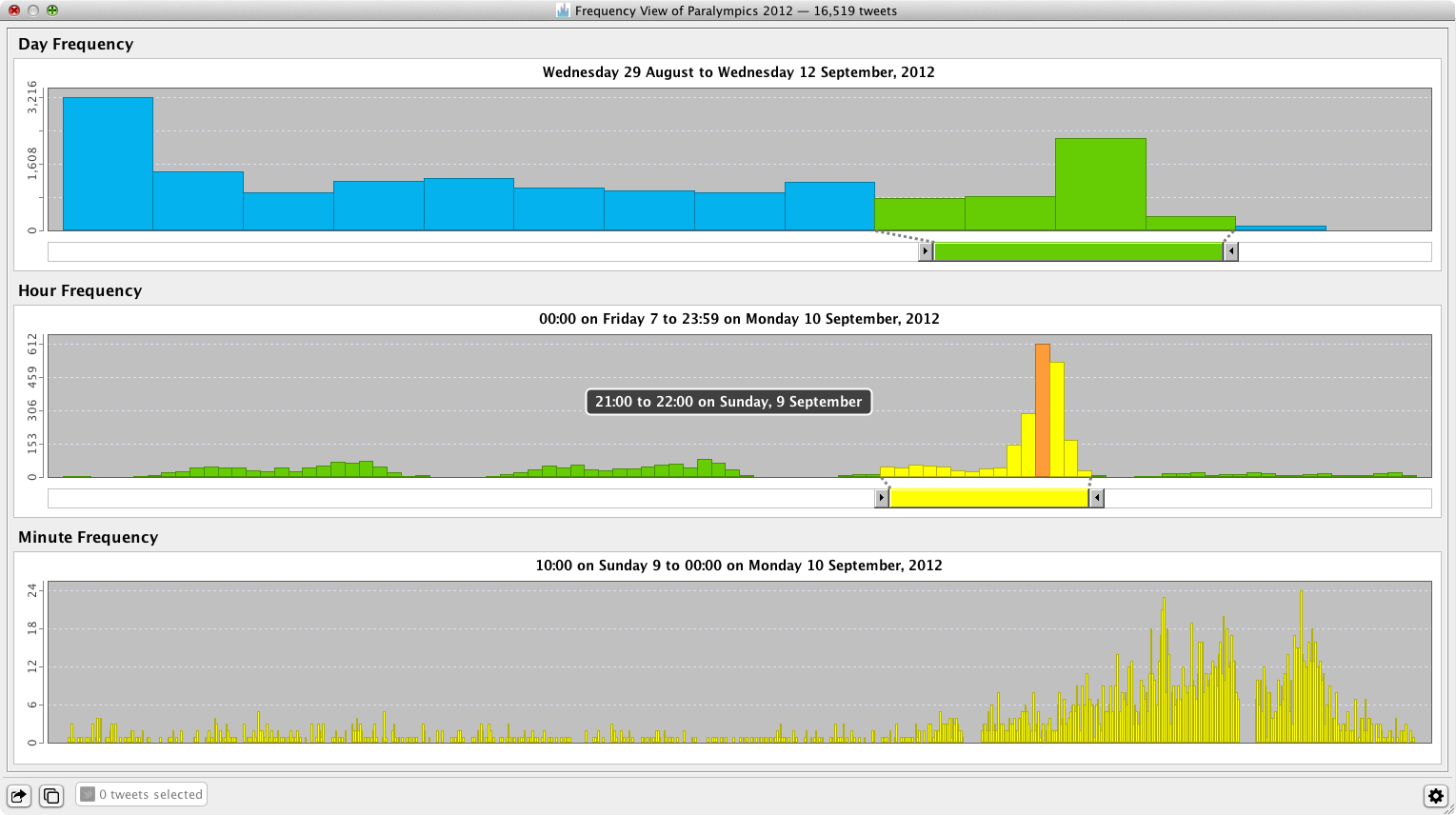This screenshot has width=1456, height=815.
Task: Click the Day Frequency heading
Action: (76, 44)
